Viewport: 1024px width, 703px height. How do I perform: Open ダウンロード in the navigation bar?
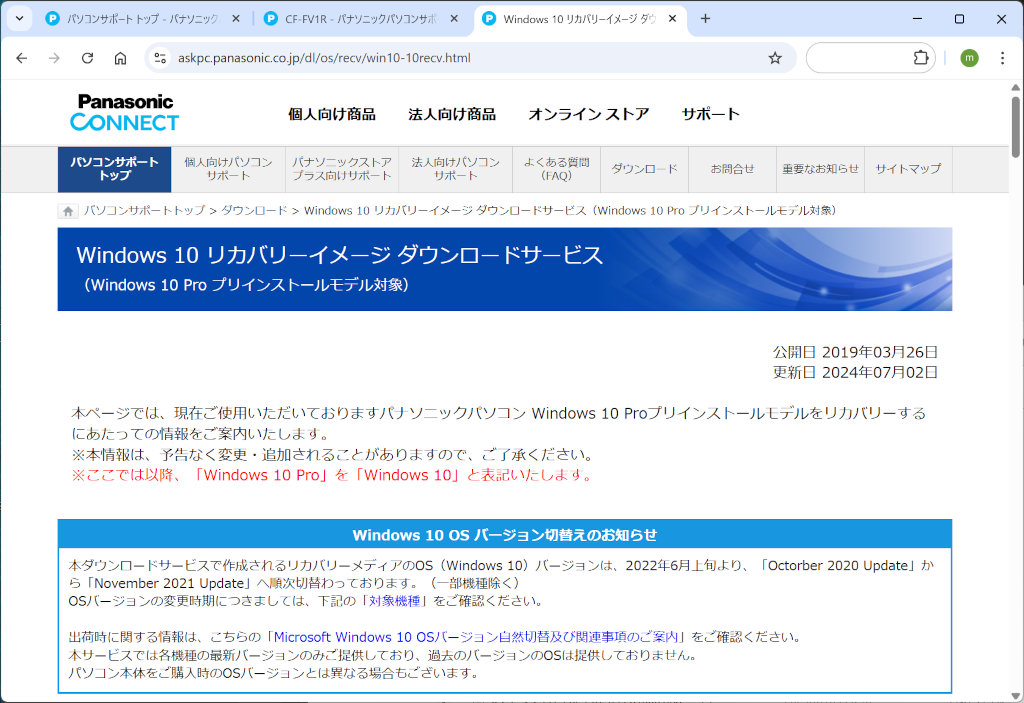[645, 169]
